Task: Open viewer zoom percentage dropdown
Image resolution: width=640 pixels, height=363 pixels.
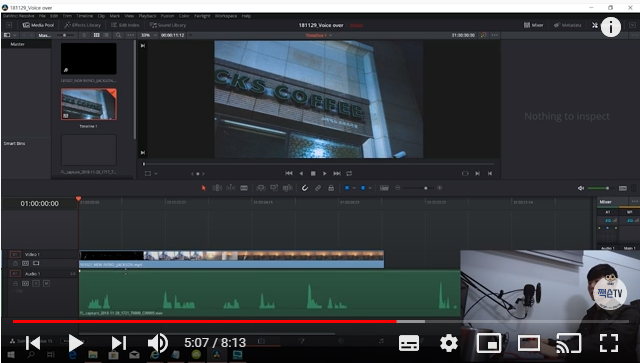Action: [149, 35]
